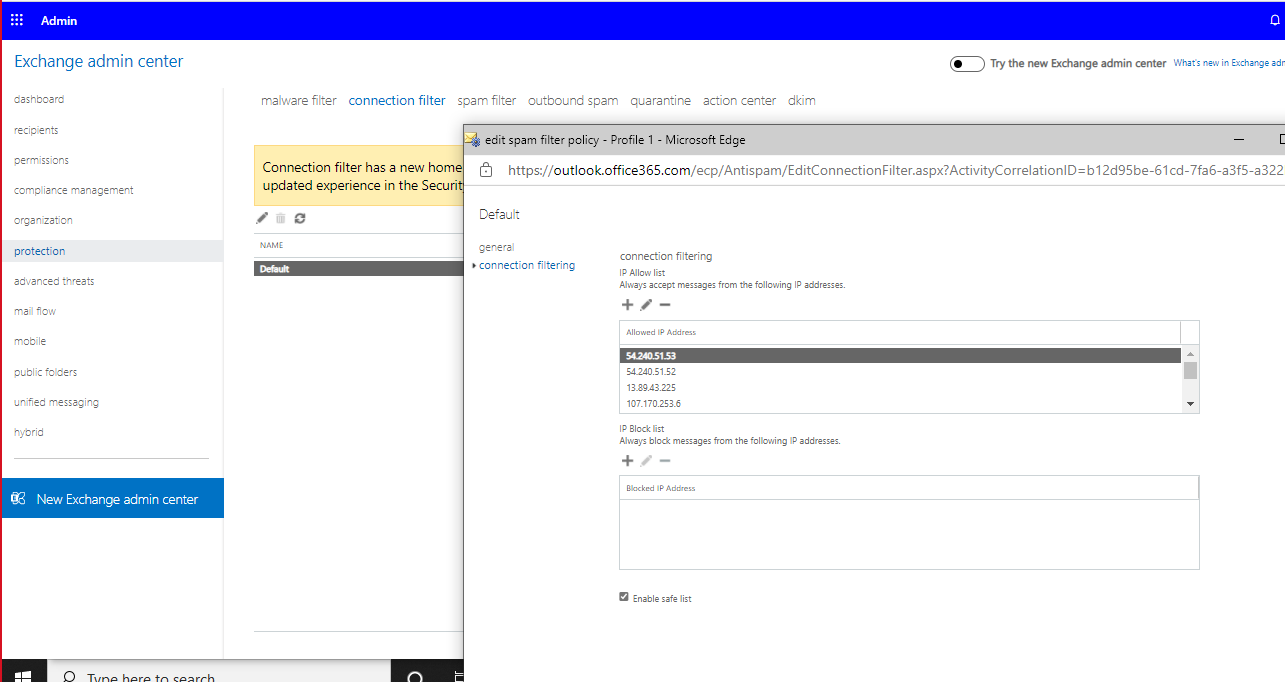Add an IP address to the Allow list
This screenshot has width=1285, height=682.
(628, 305)
